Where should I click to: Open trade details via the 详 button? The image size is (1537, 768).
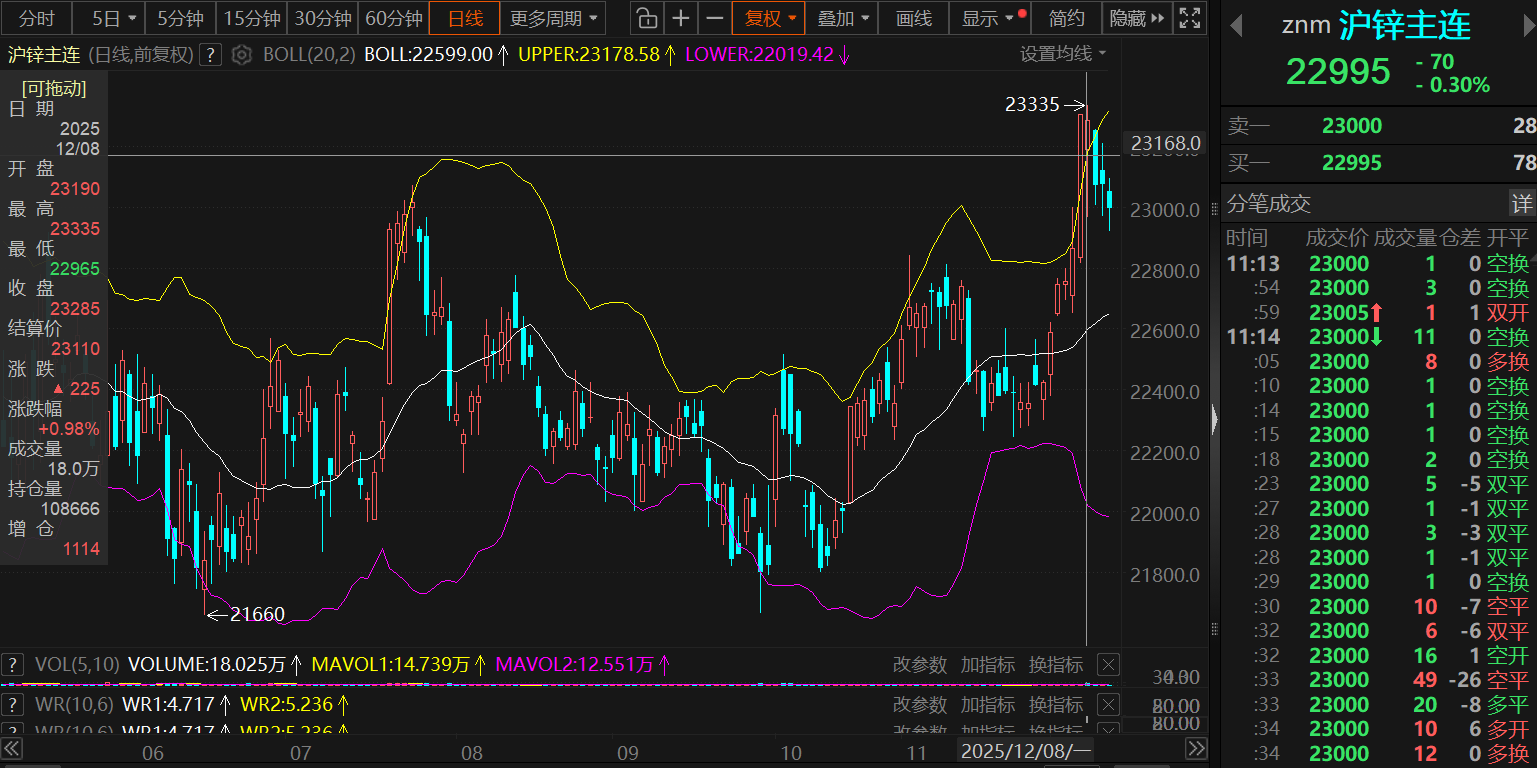1521,204
